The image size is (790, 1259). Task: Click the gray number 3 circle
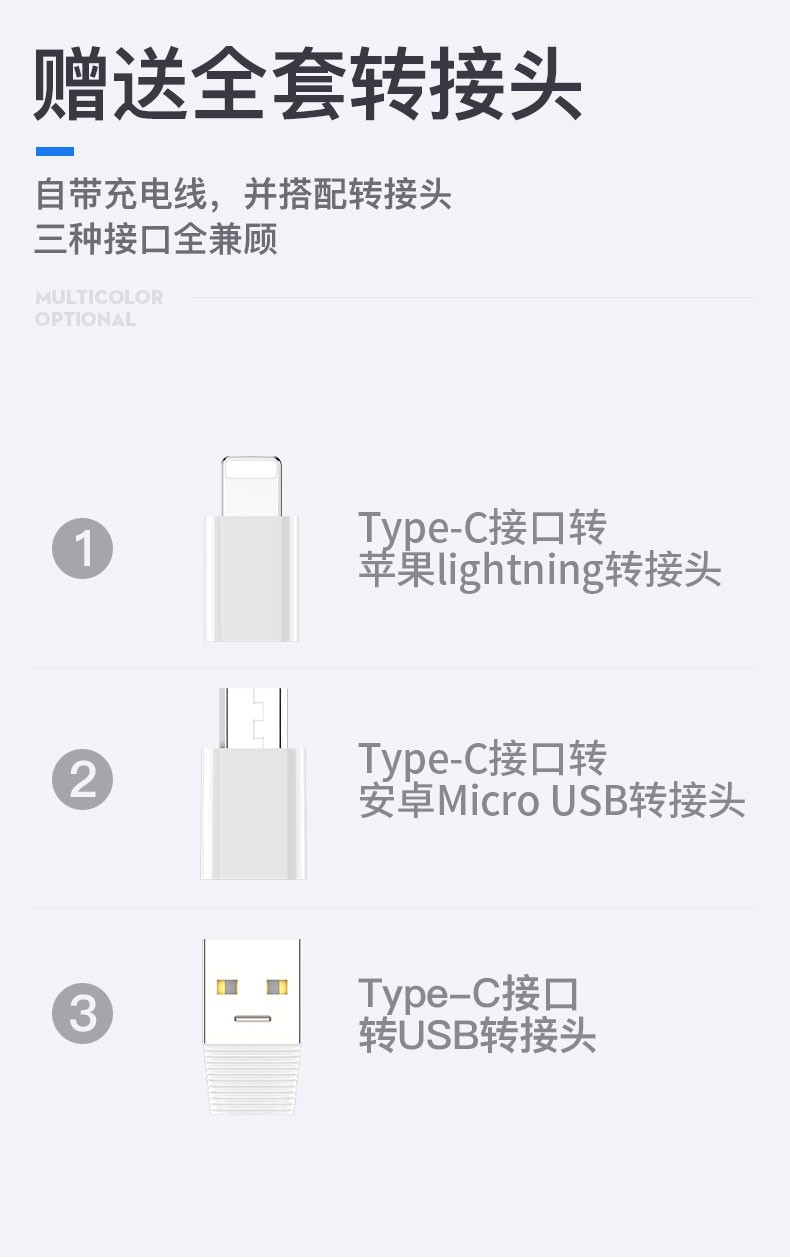click(83, 1014)
